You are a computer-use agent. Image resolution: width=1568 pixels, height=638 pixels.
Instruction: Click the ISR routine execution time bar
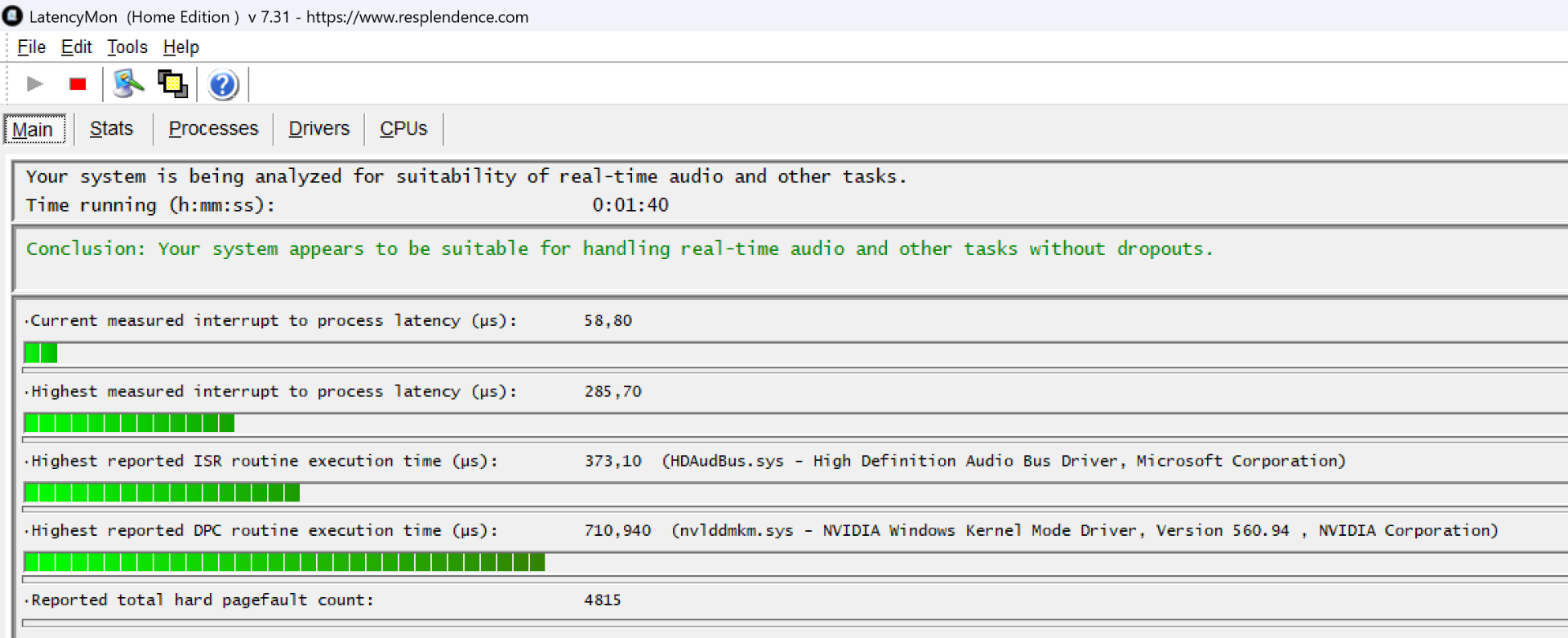(x=162, y=493)
